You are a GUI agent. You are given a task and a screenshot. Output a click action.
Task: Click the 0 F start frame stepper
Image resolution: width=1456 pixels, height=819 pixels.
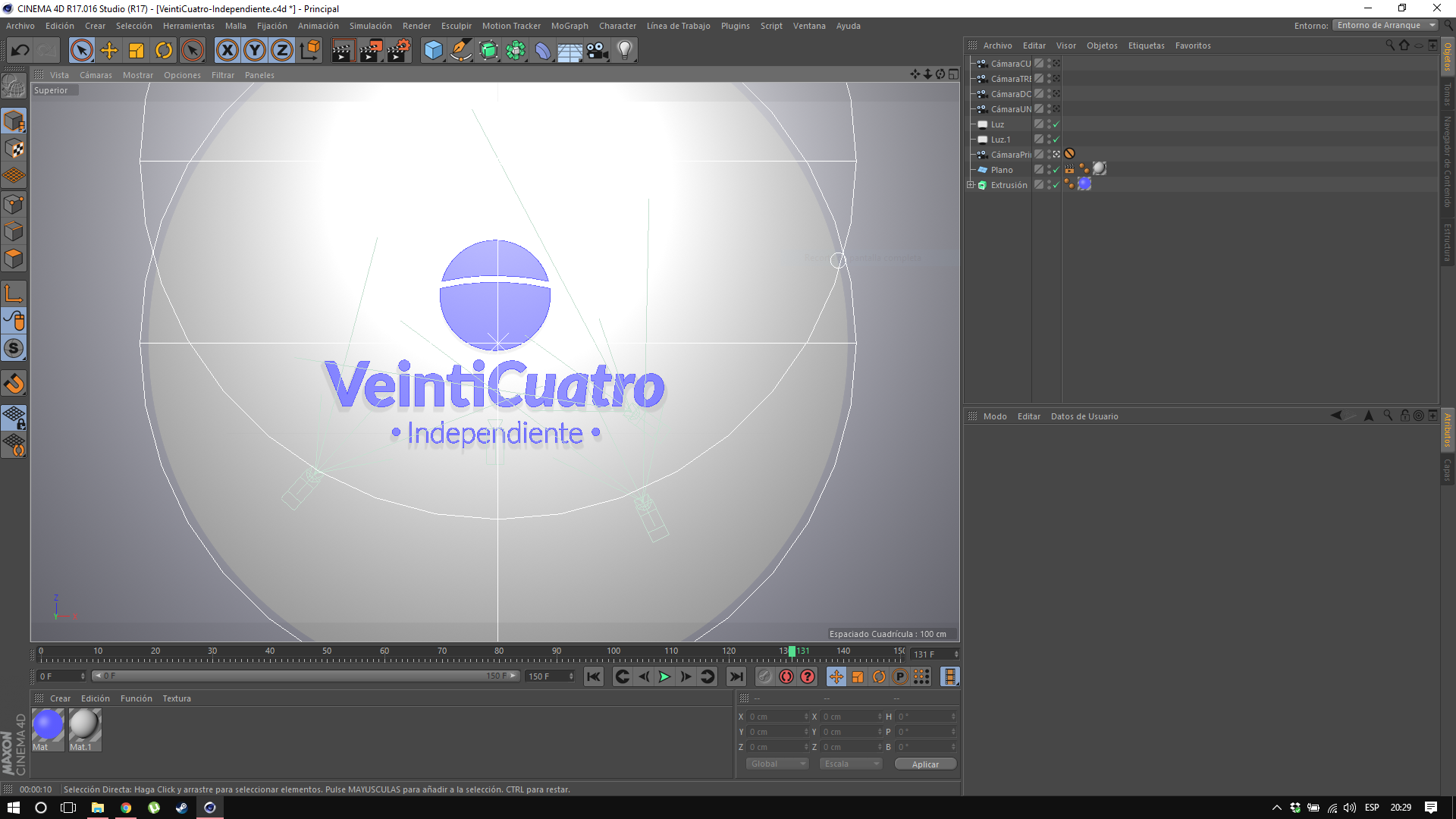[x=83, y=676]
